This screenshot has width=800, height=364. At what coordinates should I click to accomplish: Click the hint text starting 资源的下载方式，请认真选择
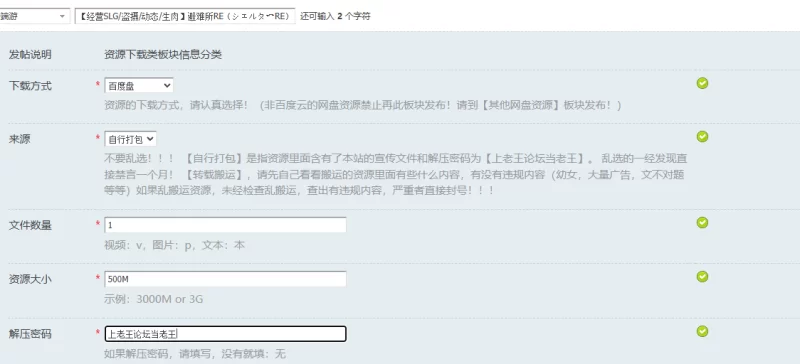click(363, 106)
